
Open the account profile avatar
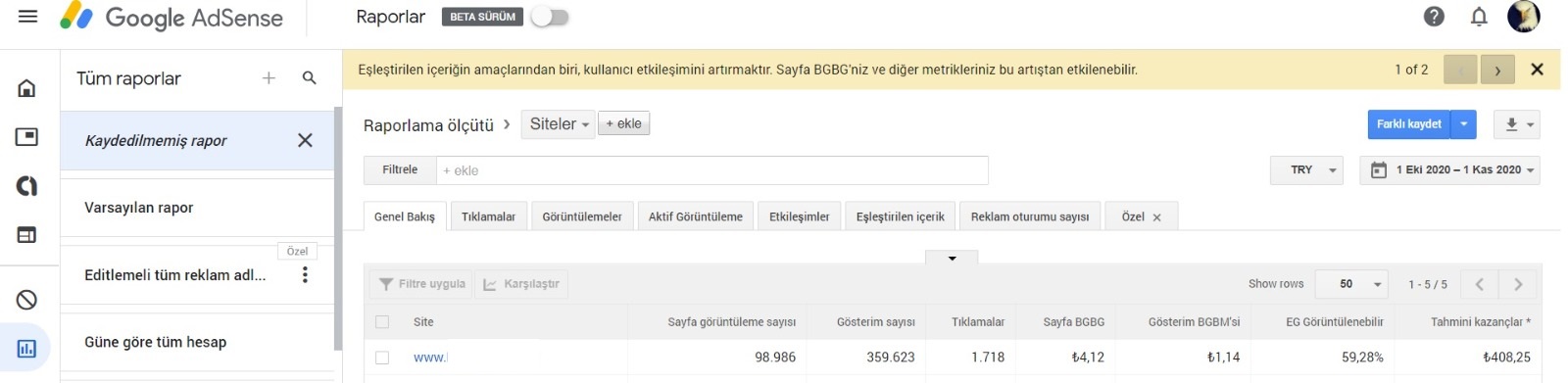point(1523,17)
